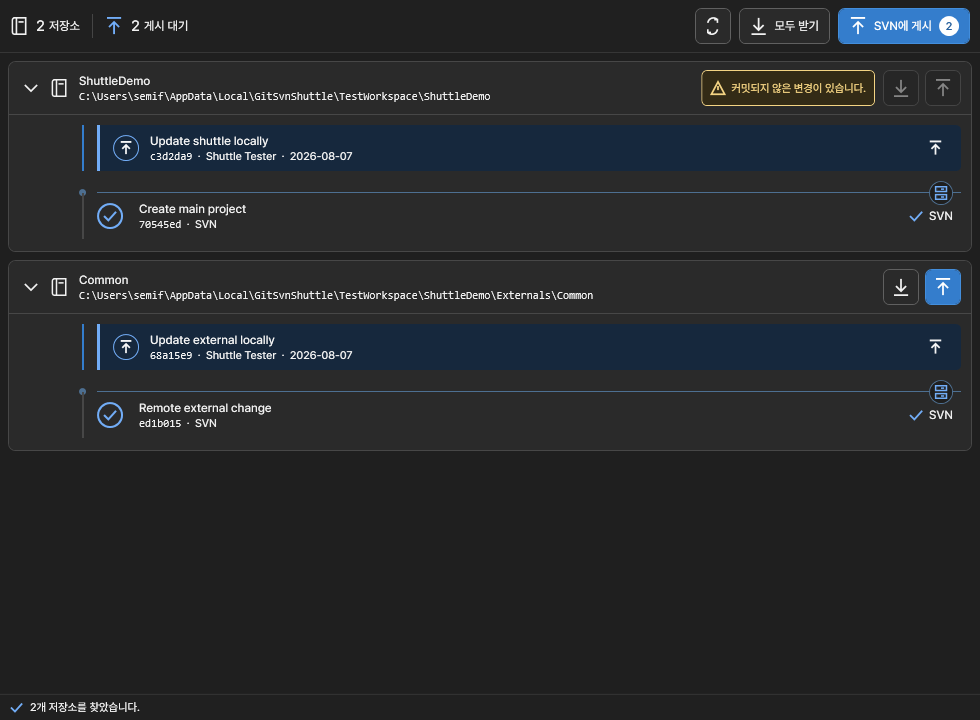The width and height of the screenshot is (980, 720).
Task: Click the 2 저장소 repository count icon
Action: point(19,26)
